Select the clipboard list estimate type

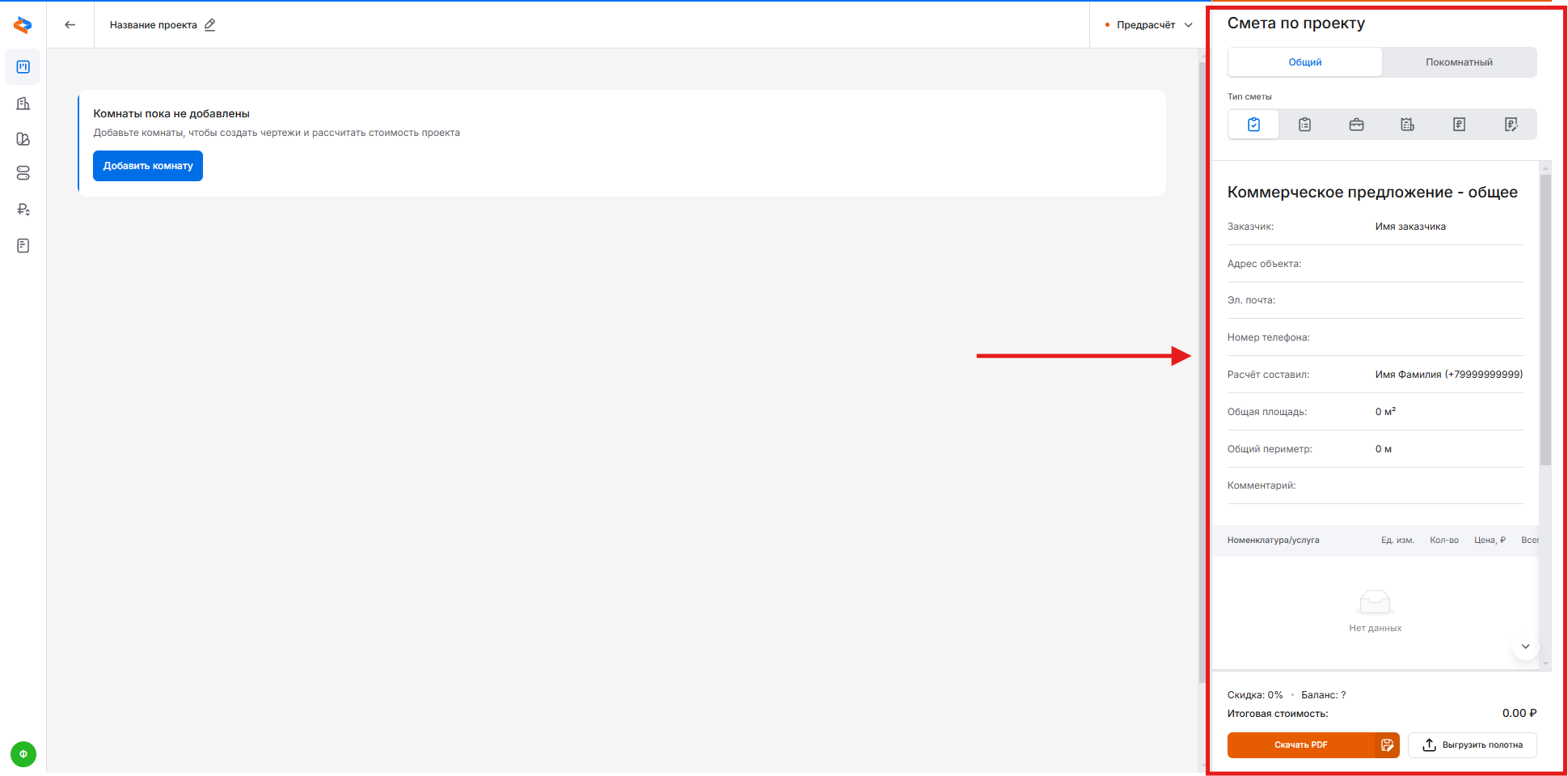pos(1304,125)
